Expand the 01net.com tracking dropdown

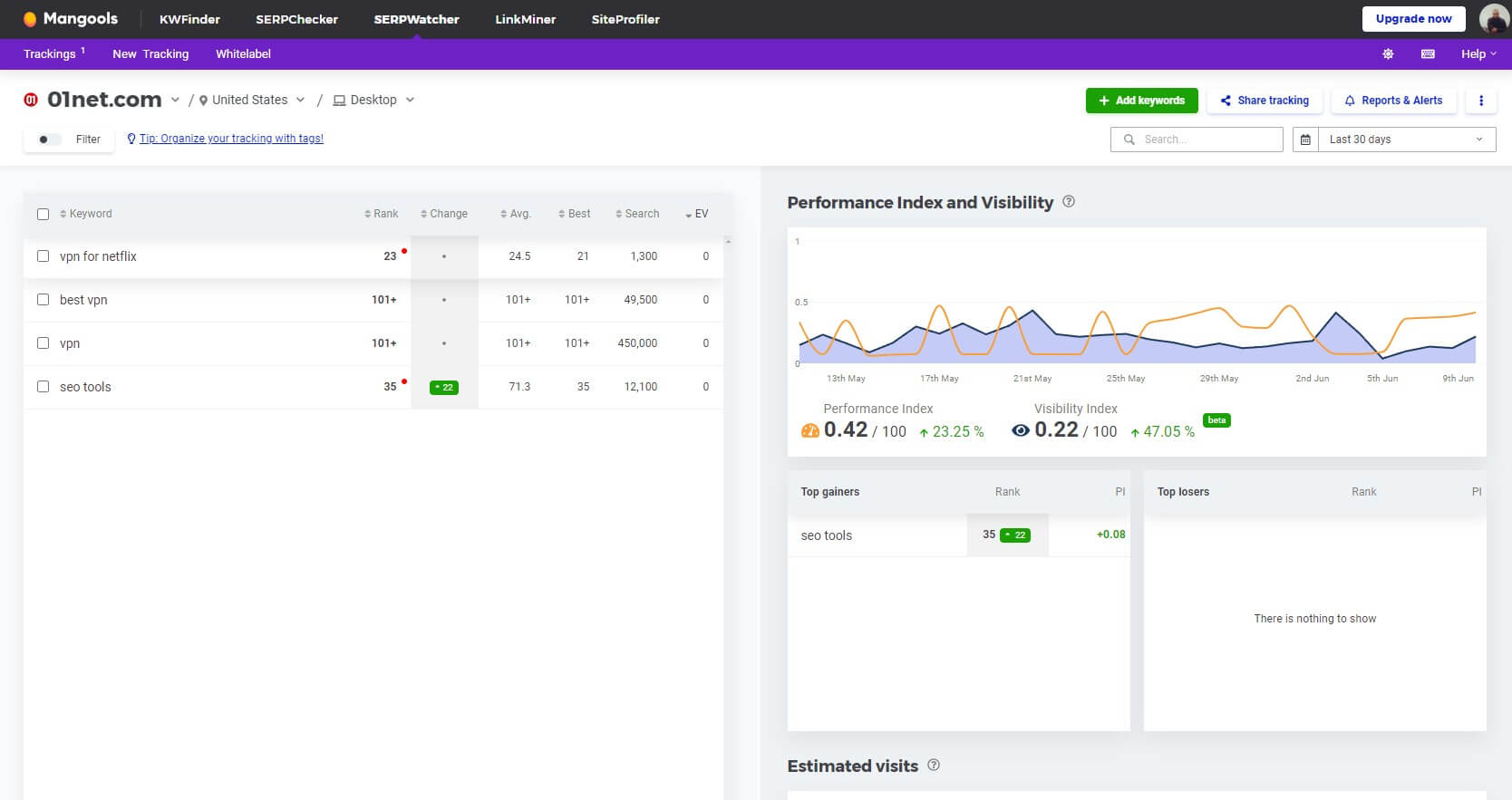pos(175,101)
